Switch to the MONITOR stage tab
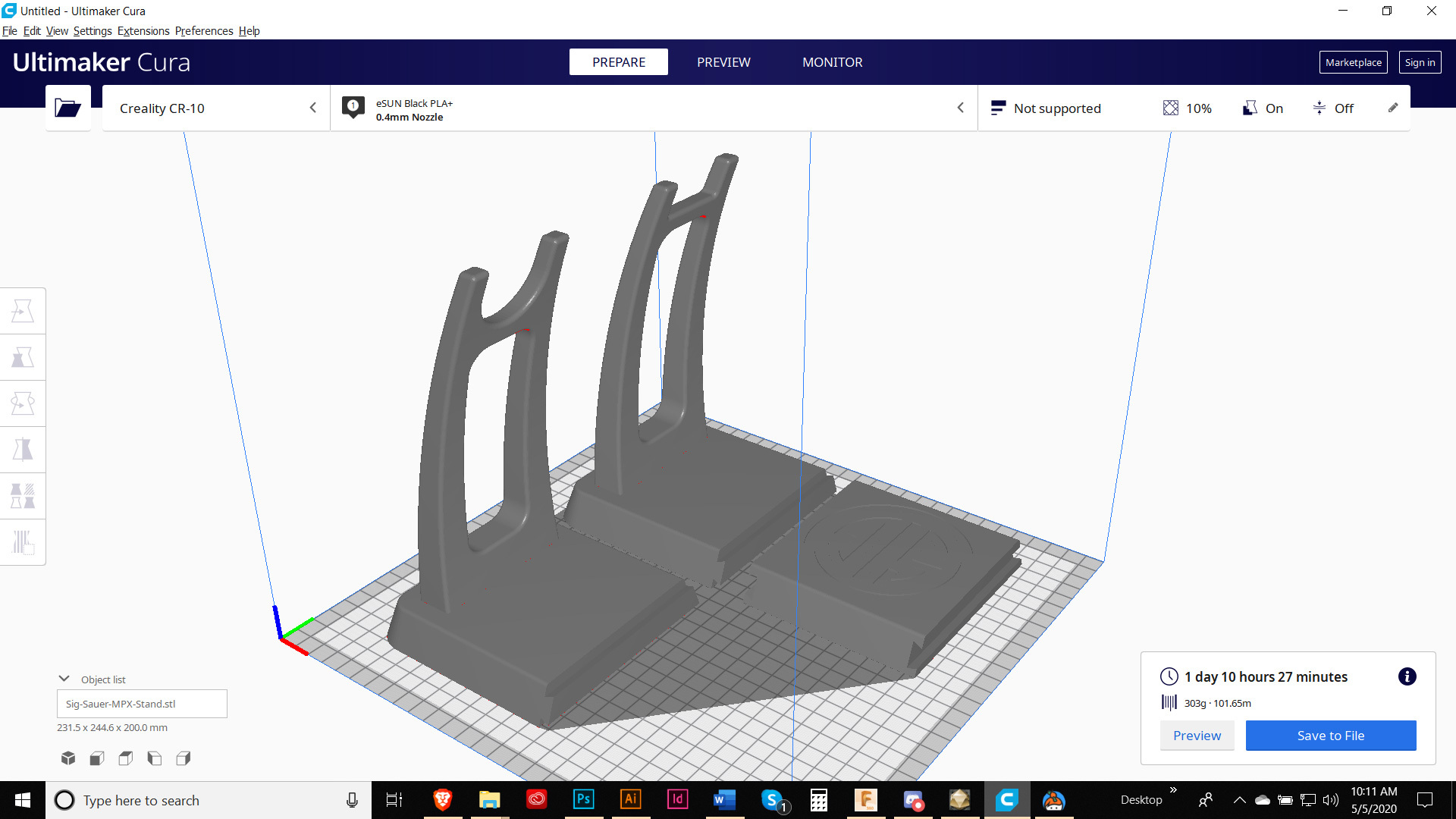Viewport: 1456px width, 819px height. click(832, 62)
